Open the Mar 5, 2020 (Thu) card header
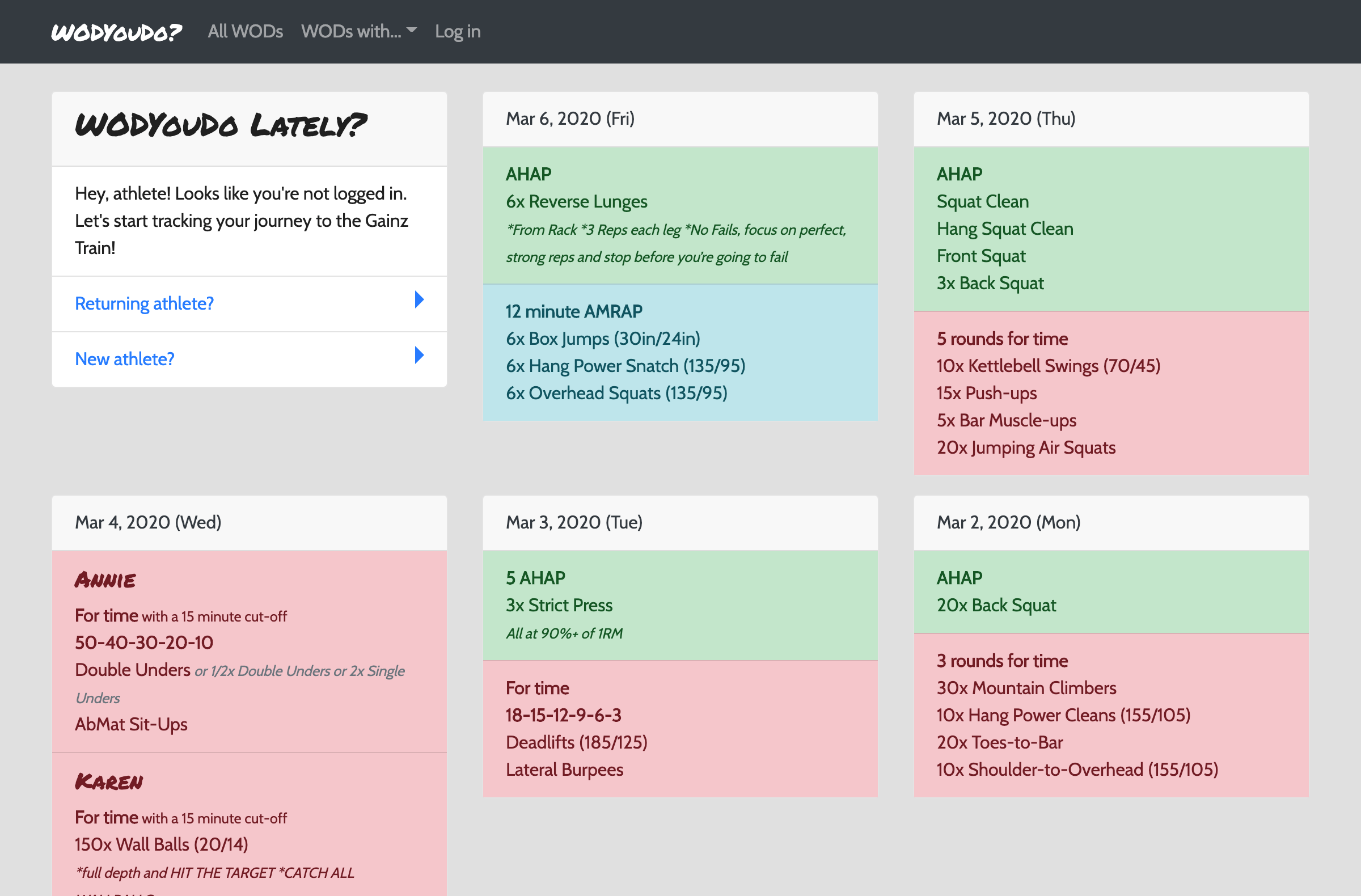Screen dimensions: 1361x896 pyautogui.click(x=1110, y=119)
